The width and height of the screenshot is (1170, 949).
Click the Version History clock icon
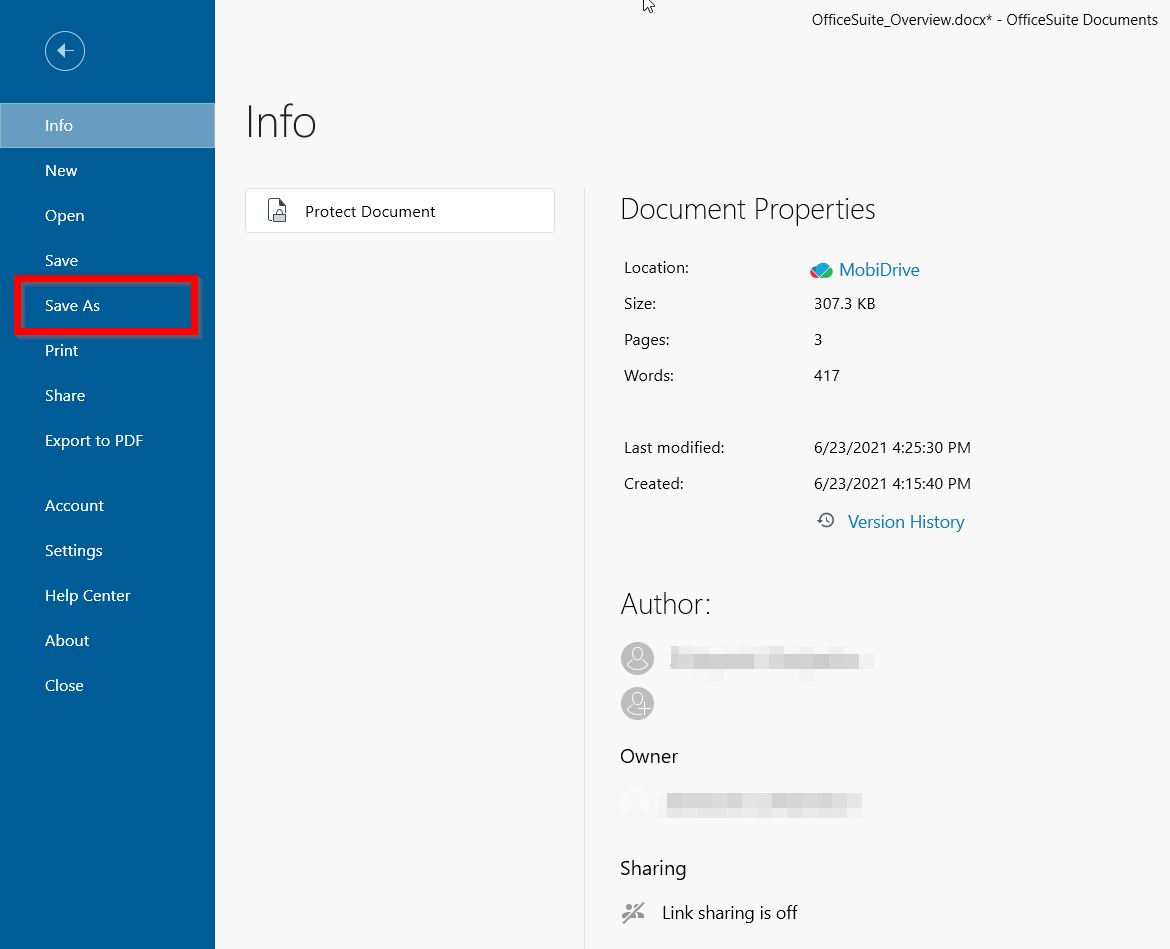[x=825, y=520]
